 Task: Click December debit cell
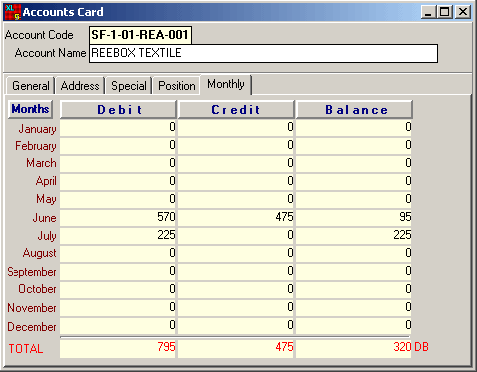coord(118,325)
